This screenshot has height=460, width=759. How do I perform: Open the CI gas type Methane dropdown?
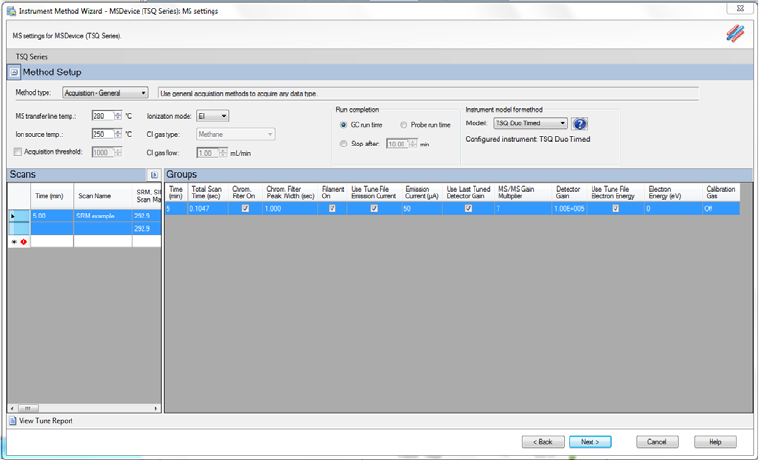pyautogui.click(x=236, y=135)
